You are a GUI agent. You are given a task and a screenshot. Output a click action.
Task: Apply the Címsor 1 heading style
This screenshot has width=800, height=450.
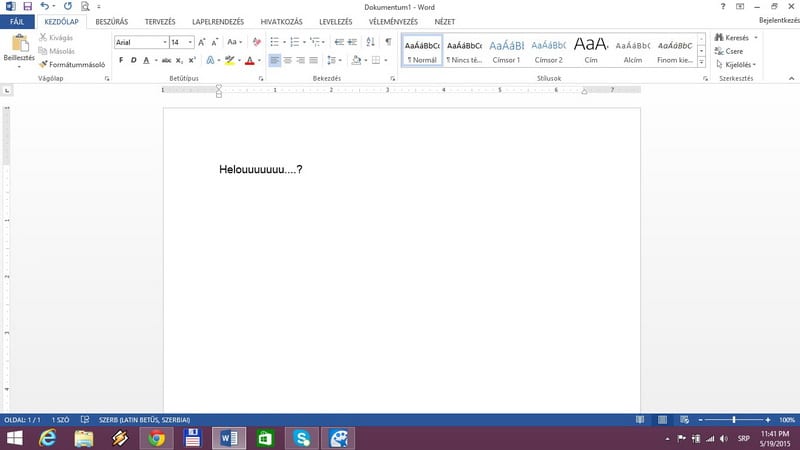(x=507, y=49)
